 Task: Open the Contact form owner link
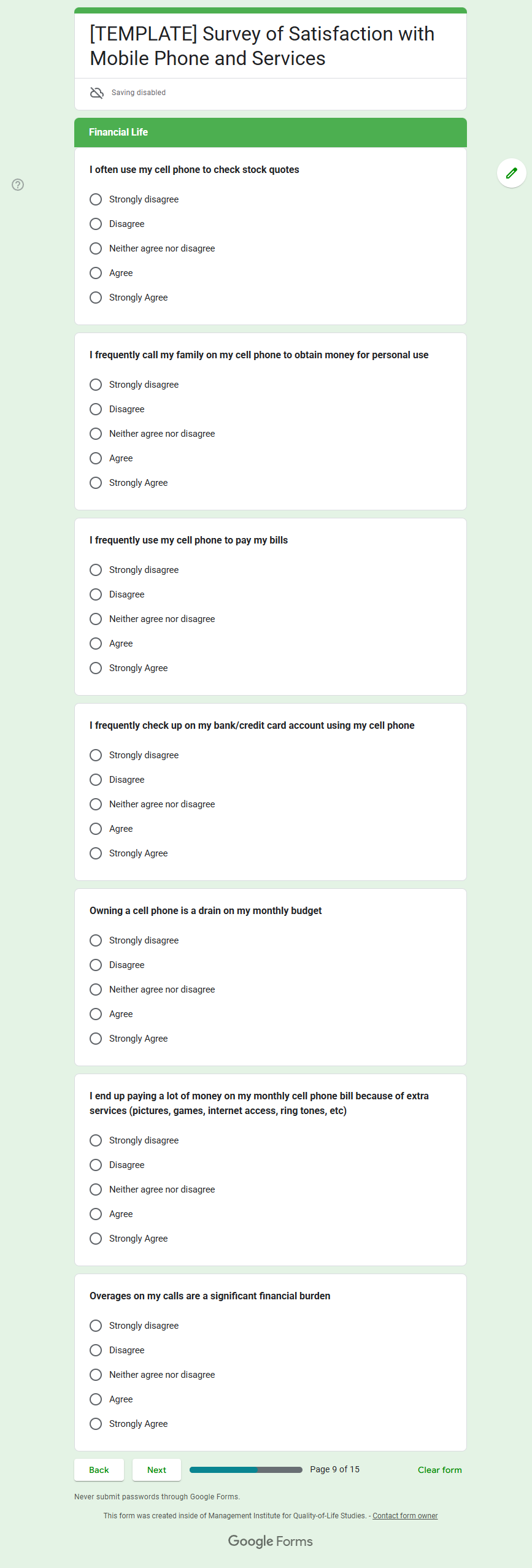pos(405,1516)
